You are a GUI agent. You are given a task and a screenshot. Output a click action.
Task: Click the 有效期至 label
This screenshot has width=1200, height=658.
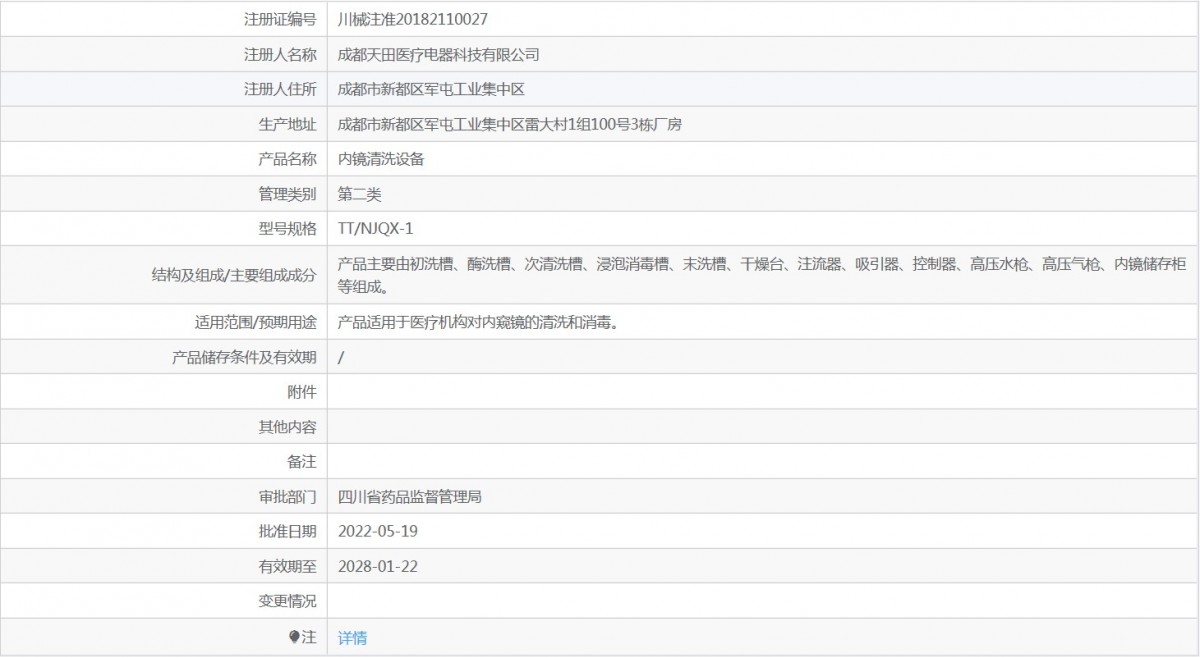[287, 566]
